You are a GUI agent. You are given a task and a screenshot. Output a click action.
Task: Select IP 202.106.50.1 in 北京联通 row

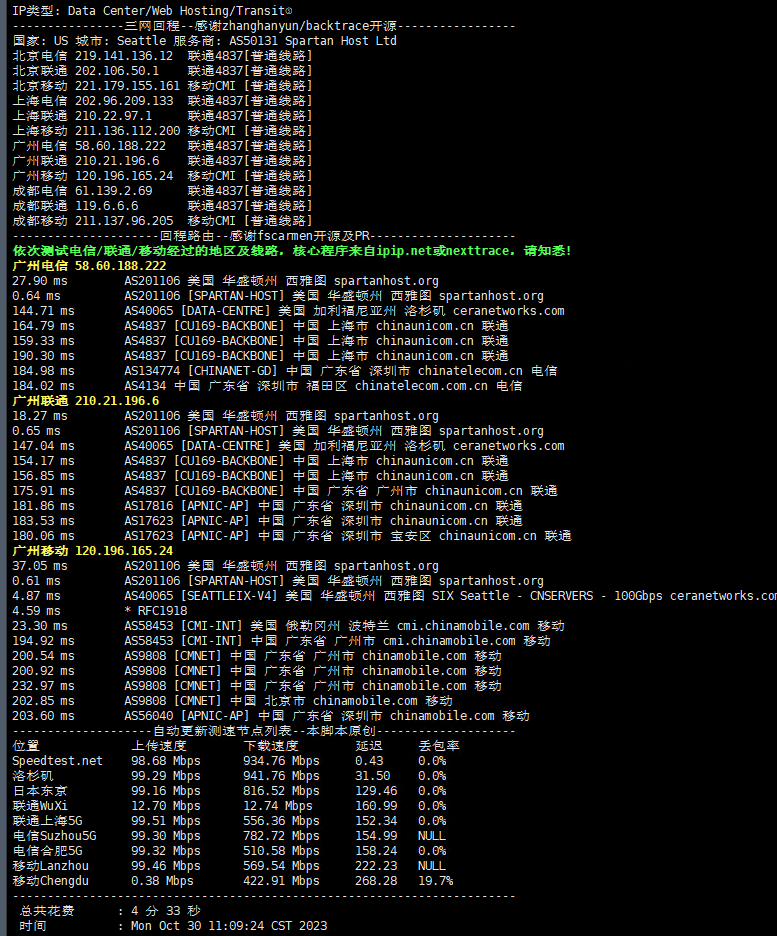pos(117,71)
